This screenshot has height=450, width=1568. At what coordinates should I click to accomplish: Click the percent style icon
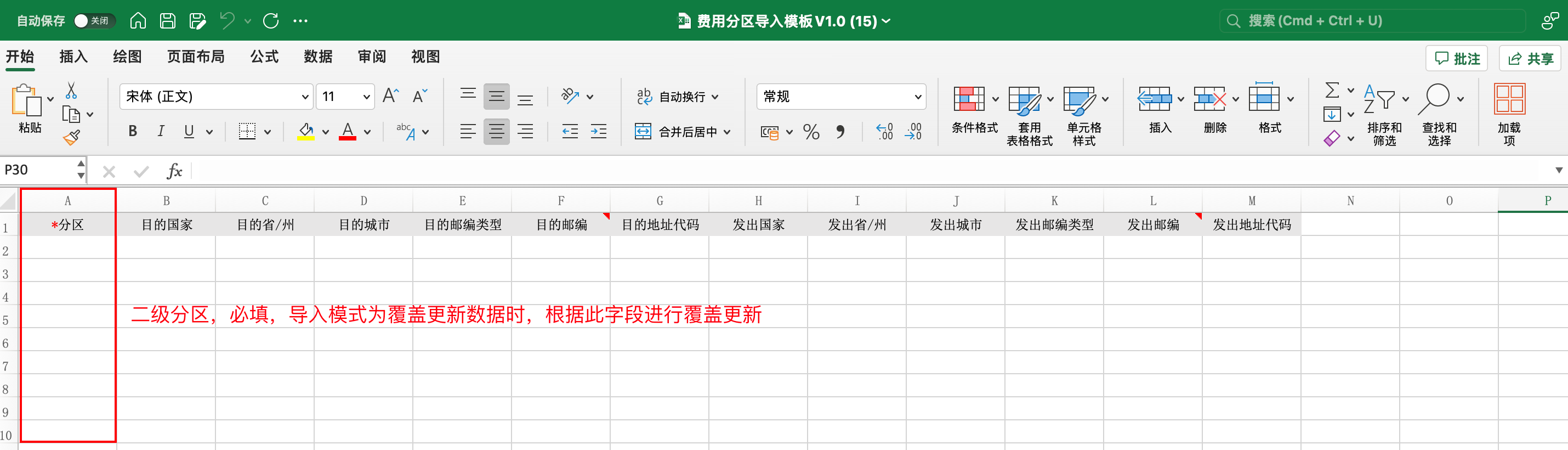pyautogui.click(x=811, y=132)
